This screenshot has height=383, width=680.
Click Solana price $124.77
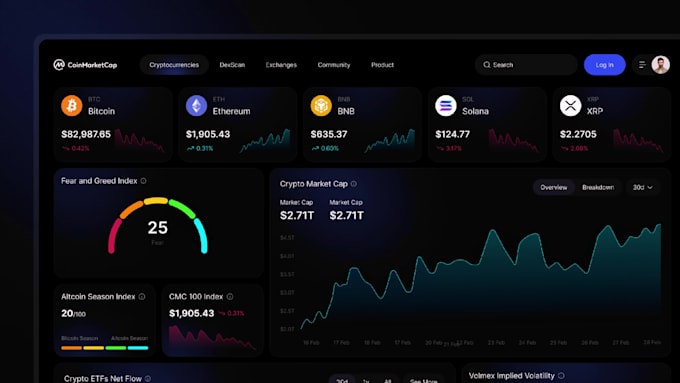click(x=452, y=134)
